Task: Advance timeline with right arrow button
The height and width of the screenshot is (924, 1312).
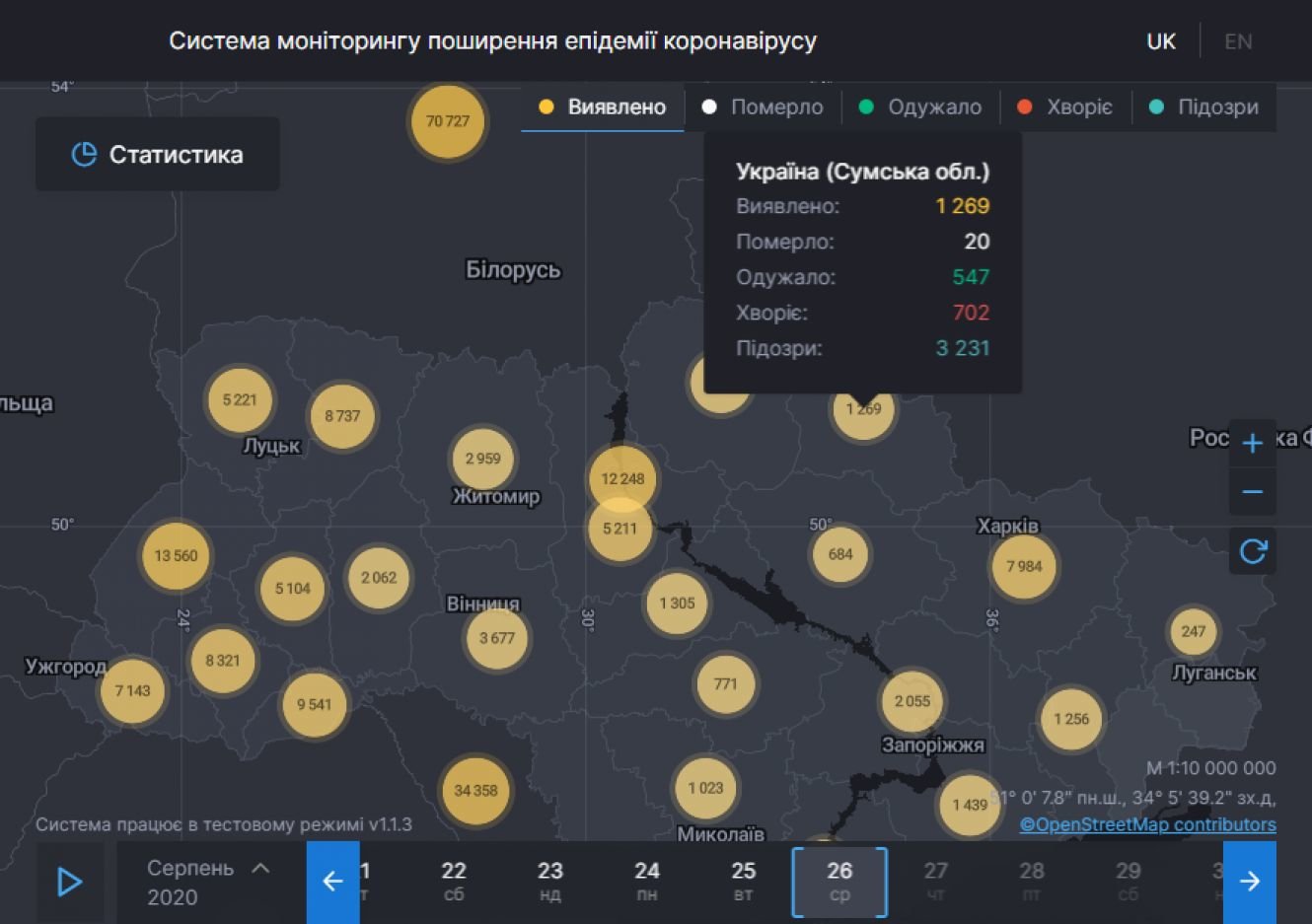Action: coord(1249,882)
